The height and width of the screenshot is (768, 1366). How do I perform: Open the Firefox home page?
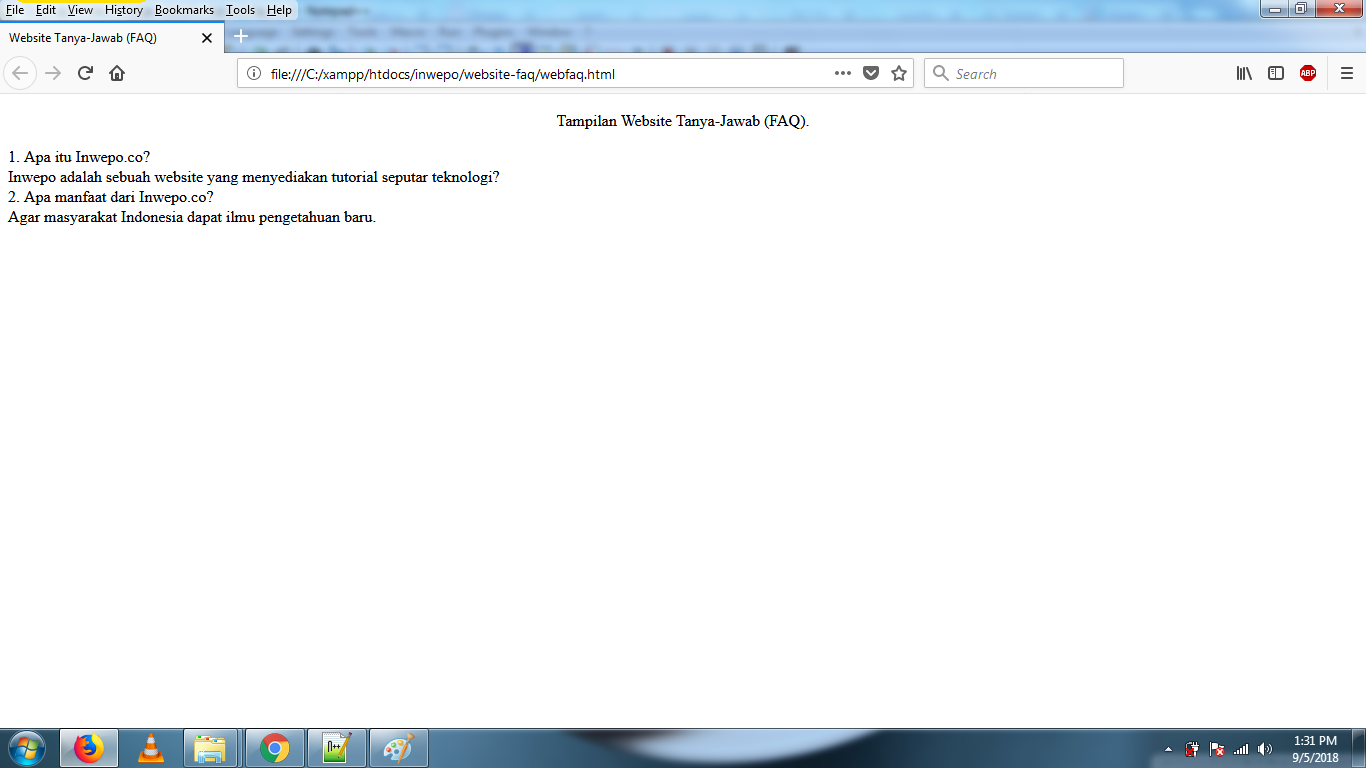coord(117,73)
